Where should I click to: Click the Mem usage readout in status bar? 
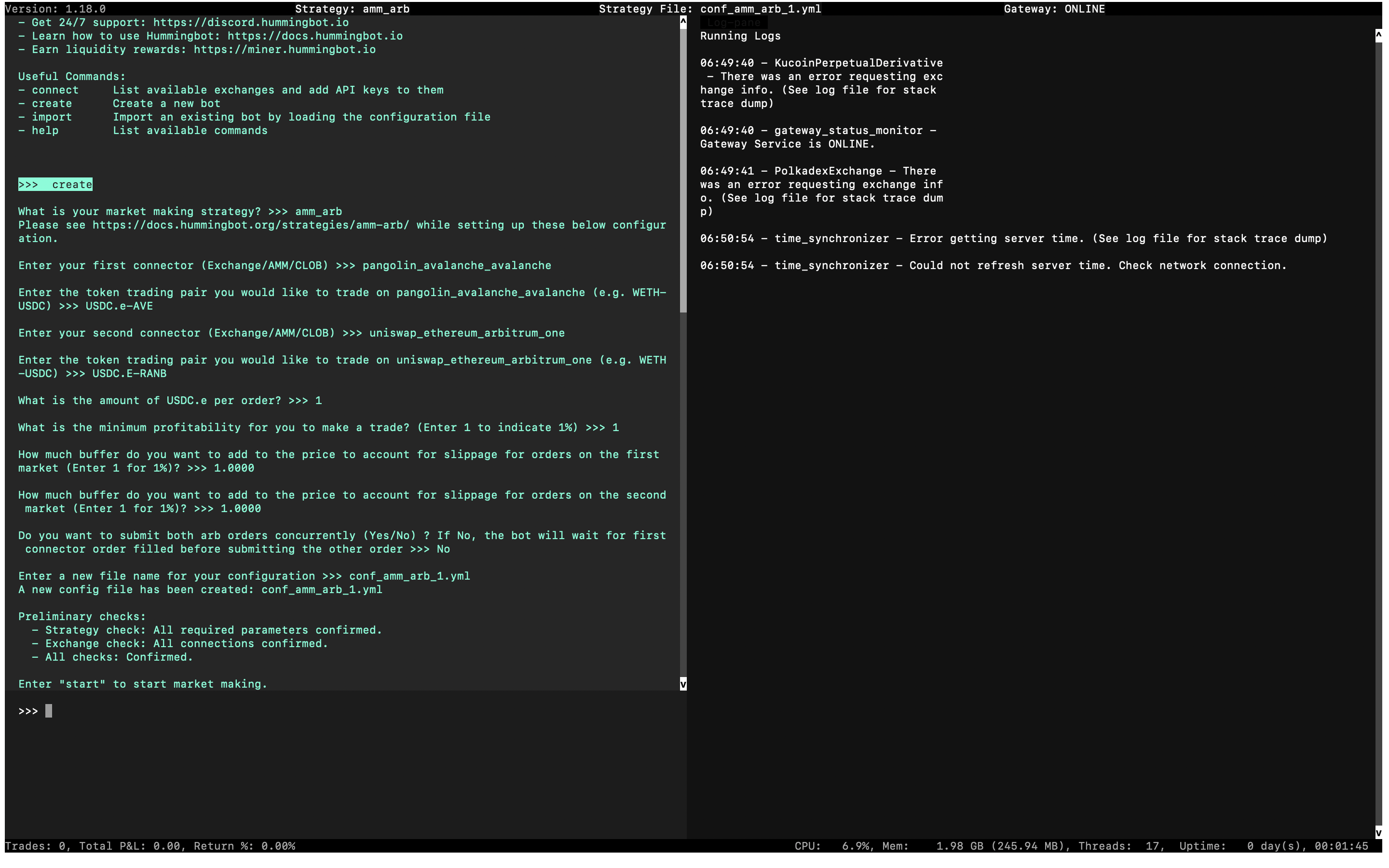(976, 846)
